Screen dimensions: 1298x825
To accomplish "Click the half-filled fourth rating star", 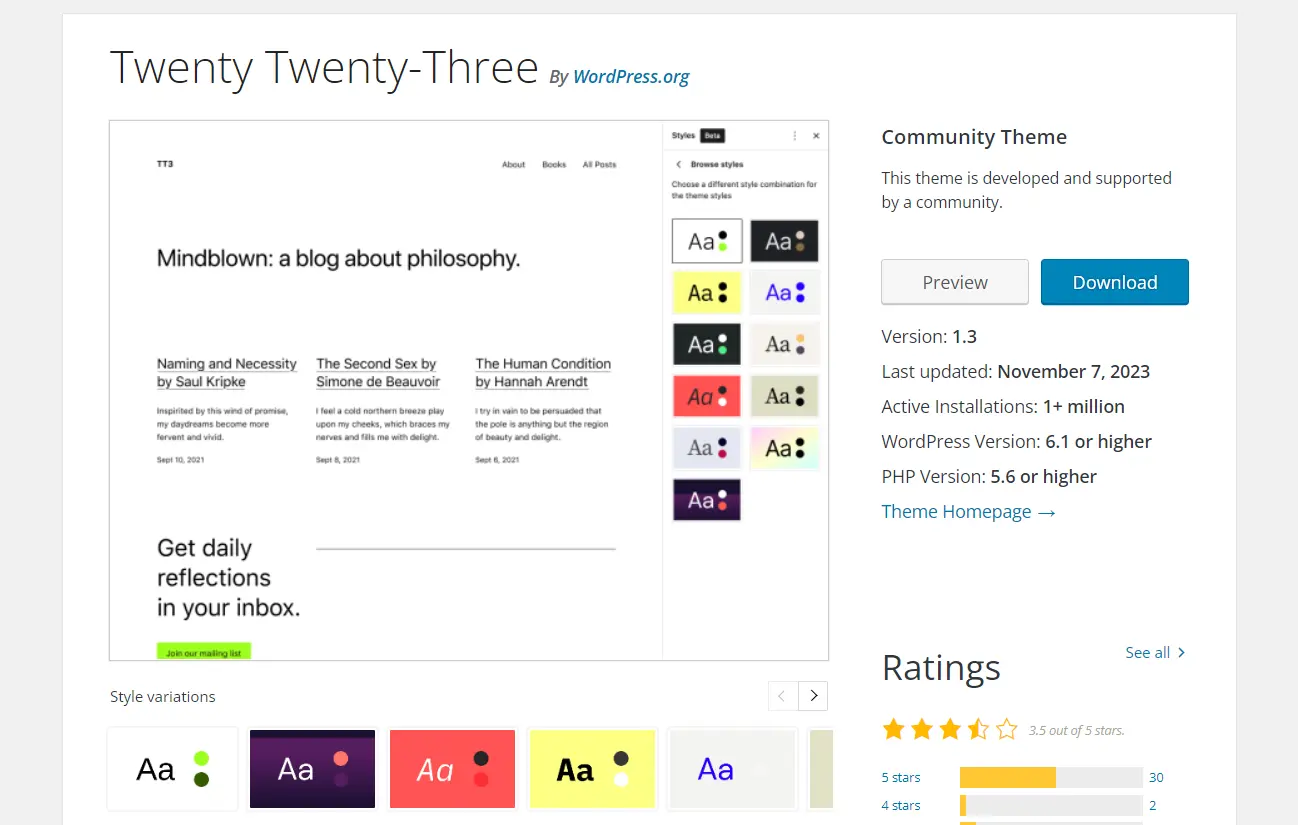I will point(978,729).
